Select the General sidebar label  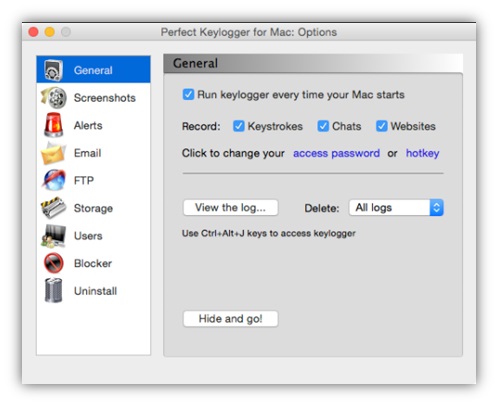[93, 70]
